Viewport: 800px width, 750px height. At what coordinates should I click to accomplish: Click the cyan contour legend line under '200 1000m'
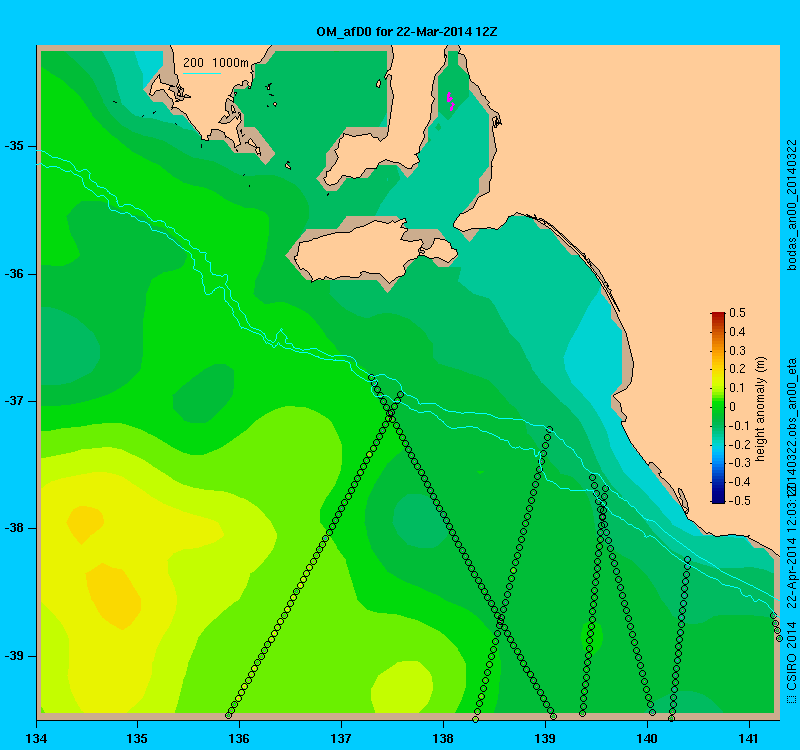202,73
